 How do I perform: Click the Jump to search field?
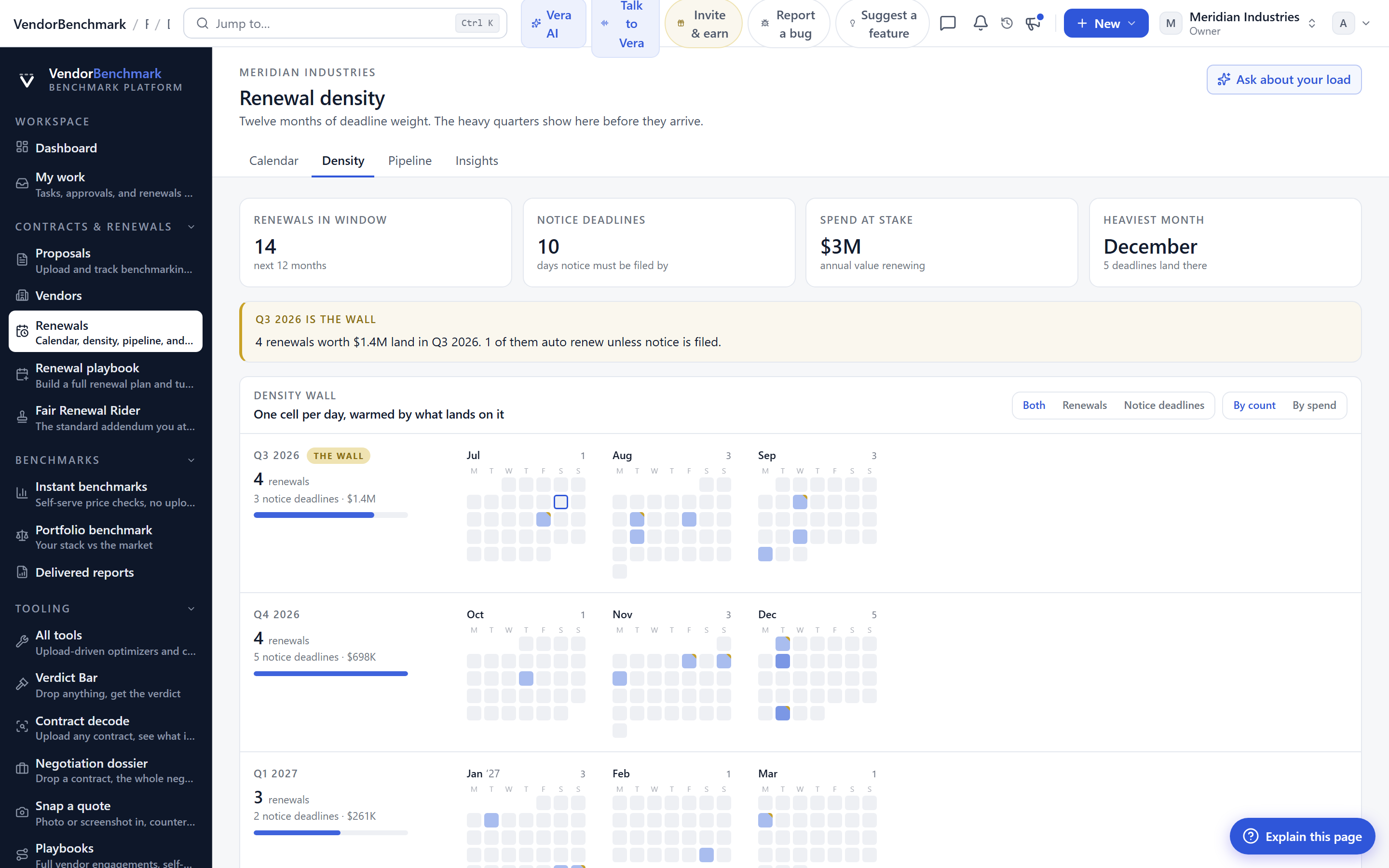pos(345,24)
